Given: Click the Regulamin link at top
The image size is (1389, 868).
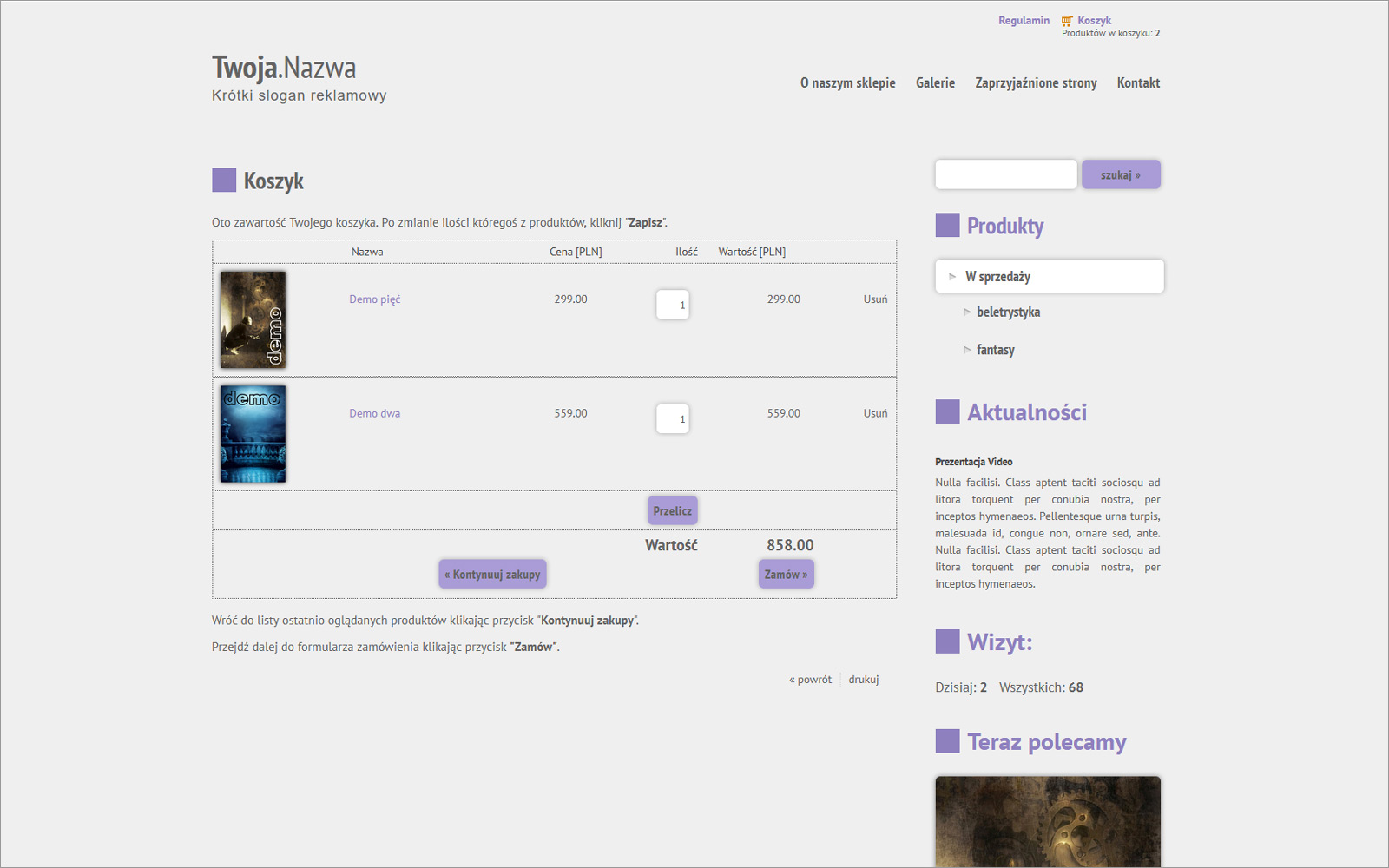Looking at the screenshot, I should click(1024, 21).
